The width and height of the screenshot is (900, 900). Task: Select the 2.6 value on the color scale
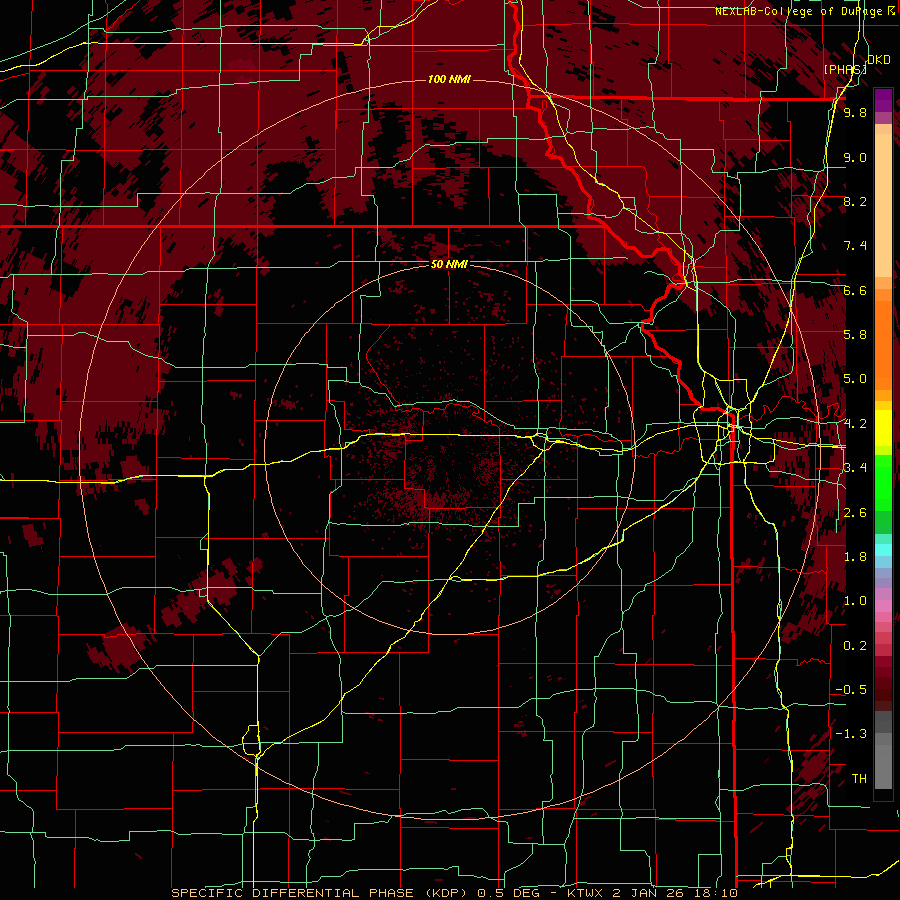pos(855,513)
